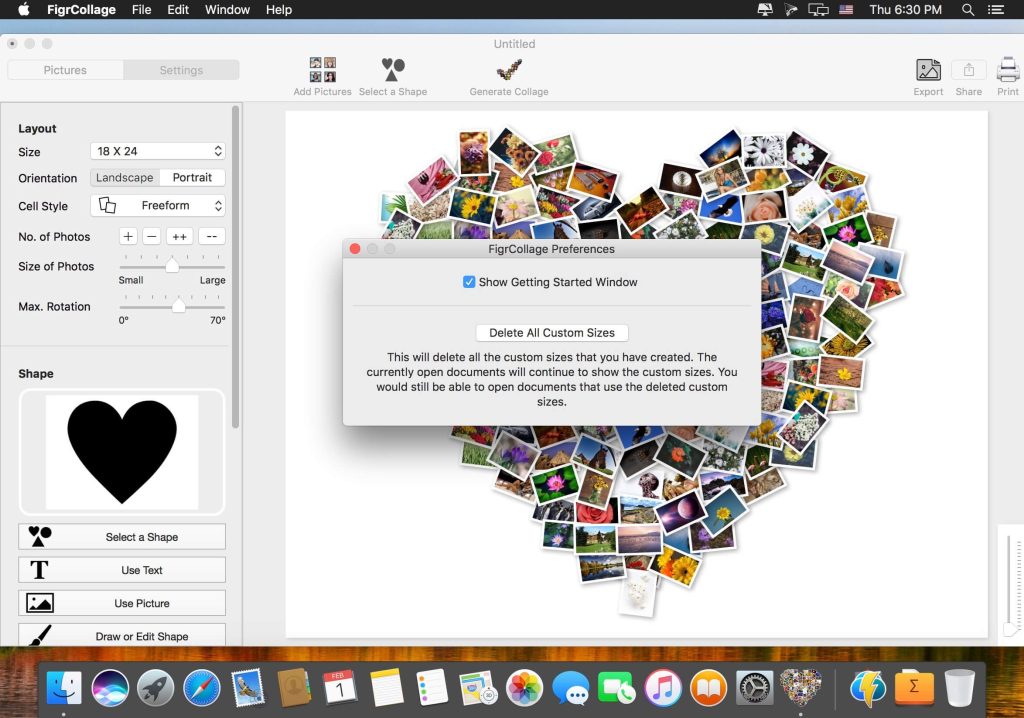Viewport: 1024px width, 718px height.
Task: Set orientation to Portrait
Action: [x=192, y=178]
